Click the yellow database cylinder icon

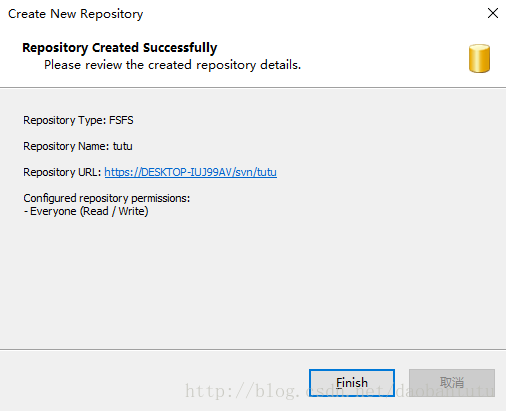coord(479,58)
